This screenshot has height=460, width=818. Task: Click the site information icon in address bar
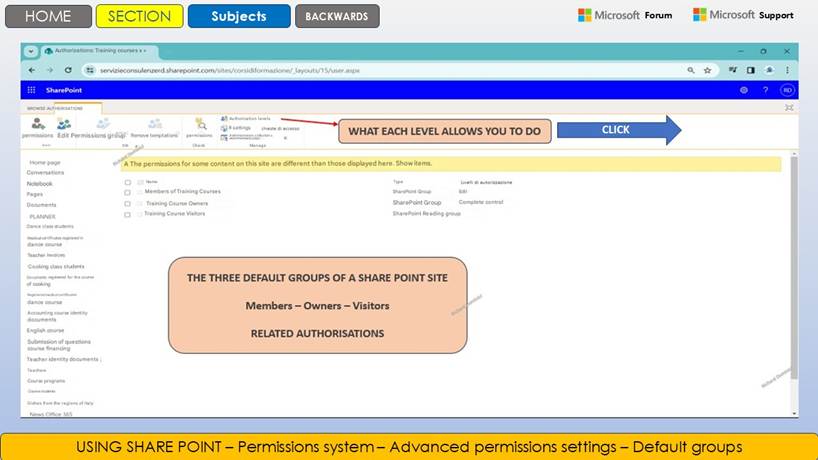[x=90, y=70]
